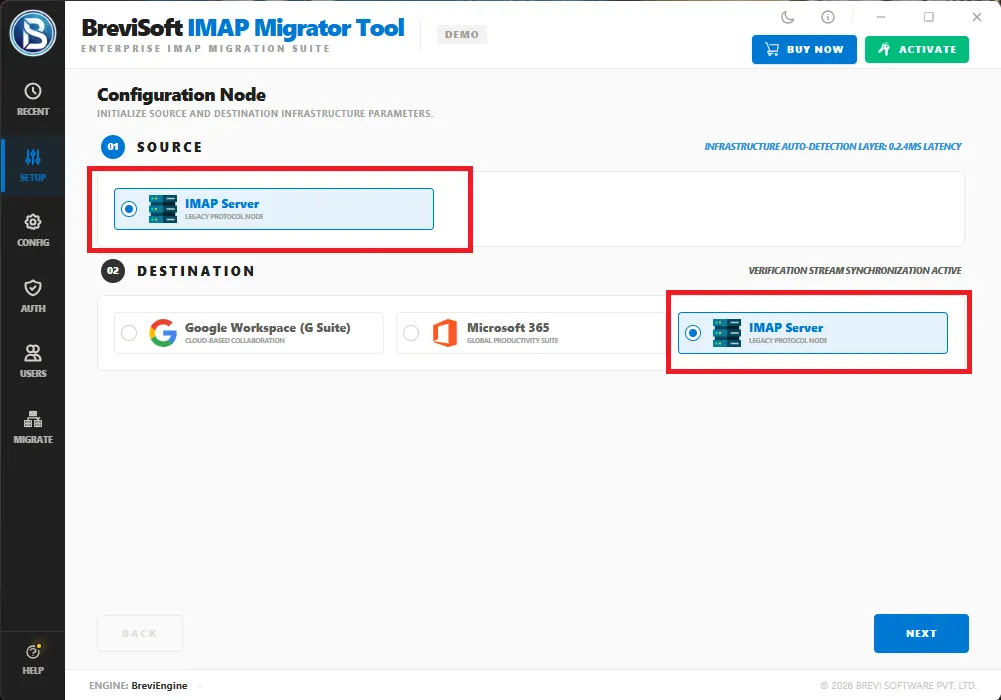Click the DEMO badge

pos(462,34)
